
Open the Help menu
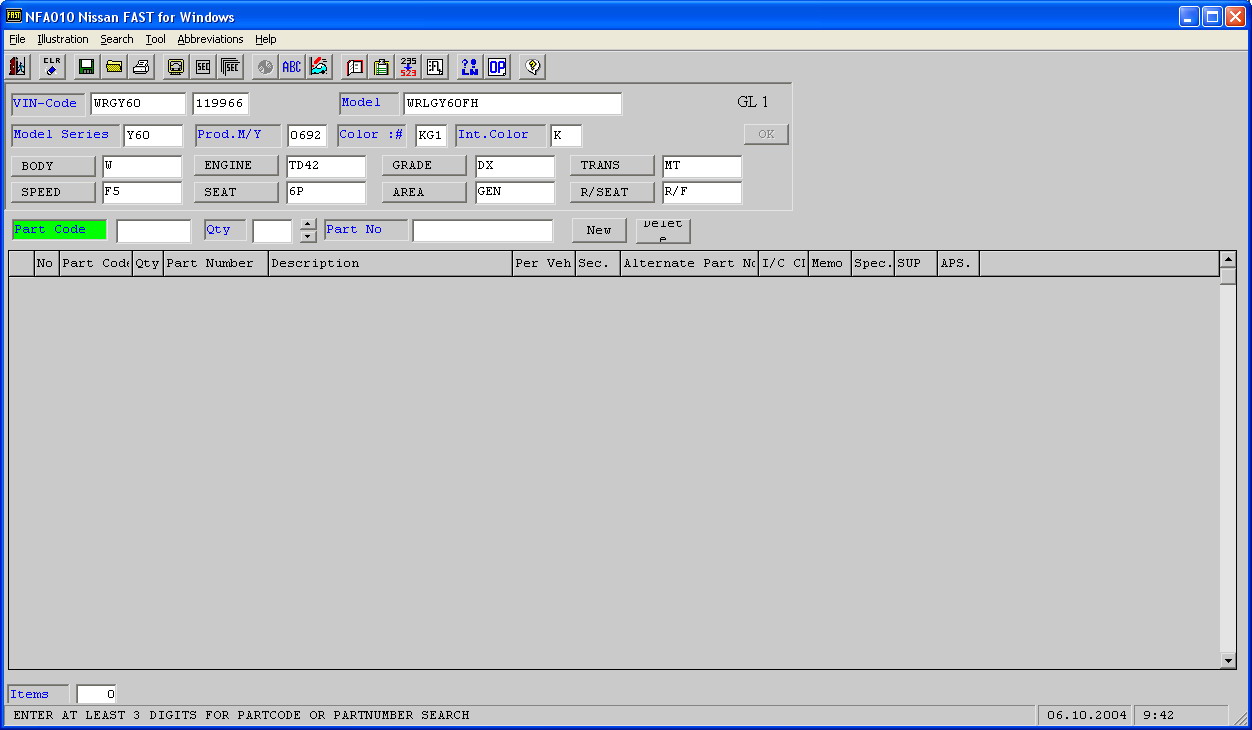pos(265,39)
